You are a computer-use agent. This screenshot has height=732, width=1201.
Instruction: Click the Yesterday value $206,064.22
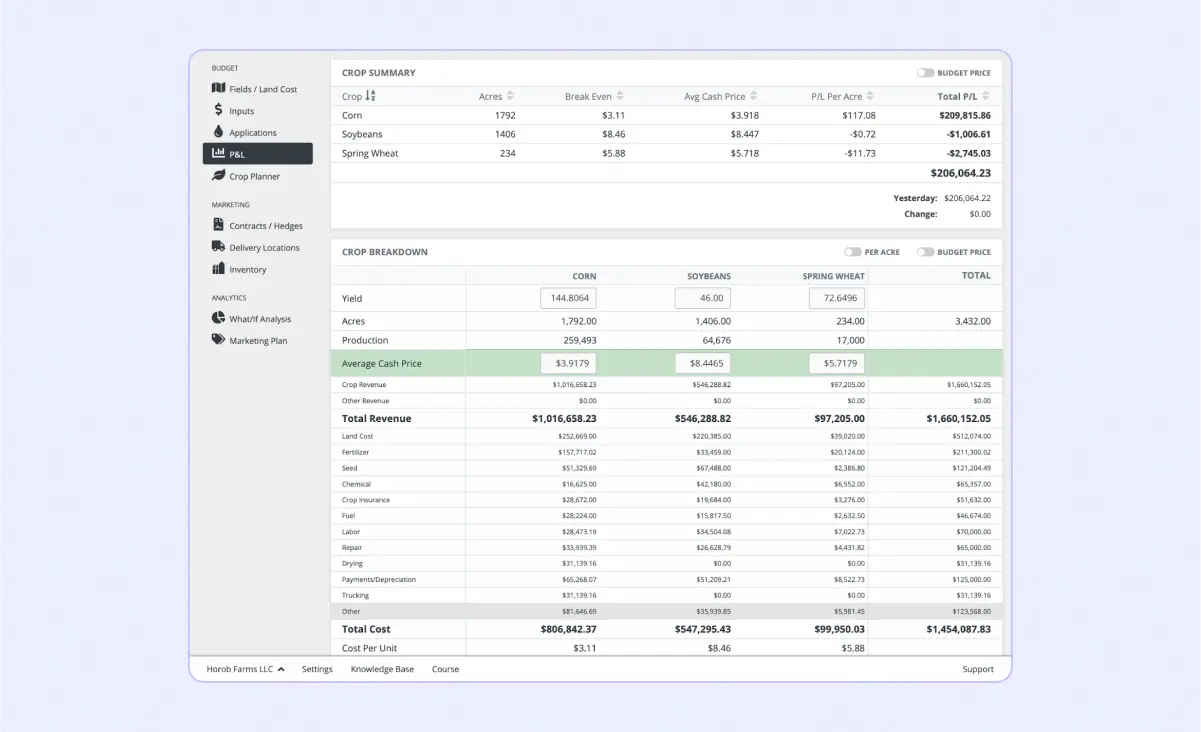click(x=967, y=198)
